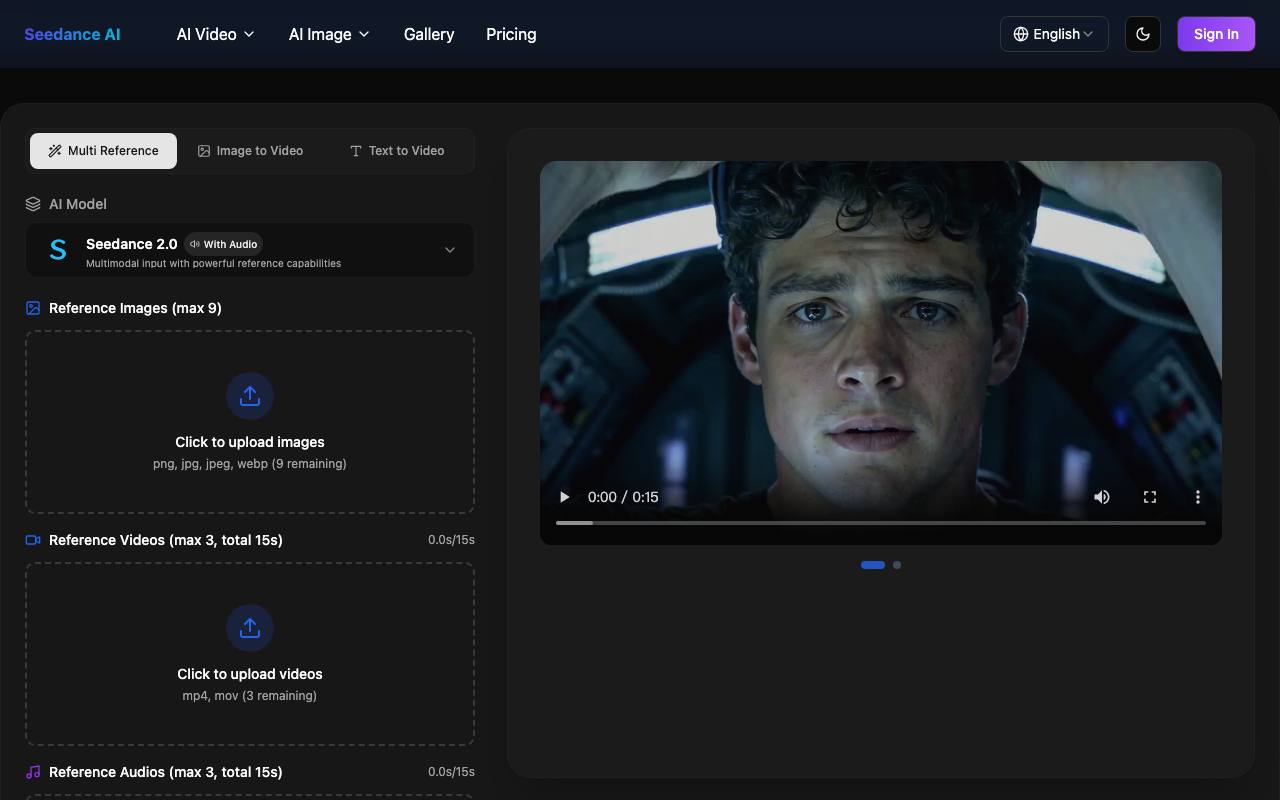Click the "AI Model" label text
The width and height of the screenshot is (1280, 800).
coord(78,204)
